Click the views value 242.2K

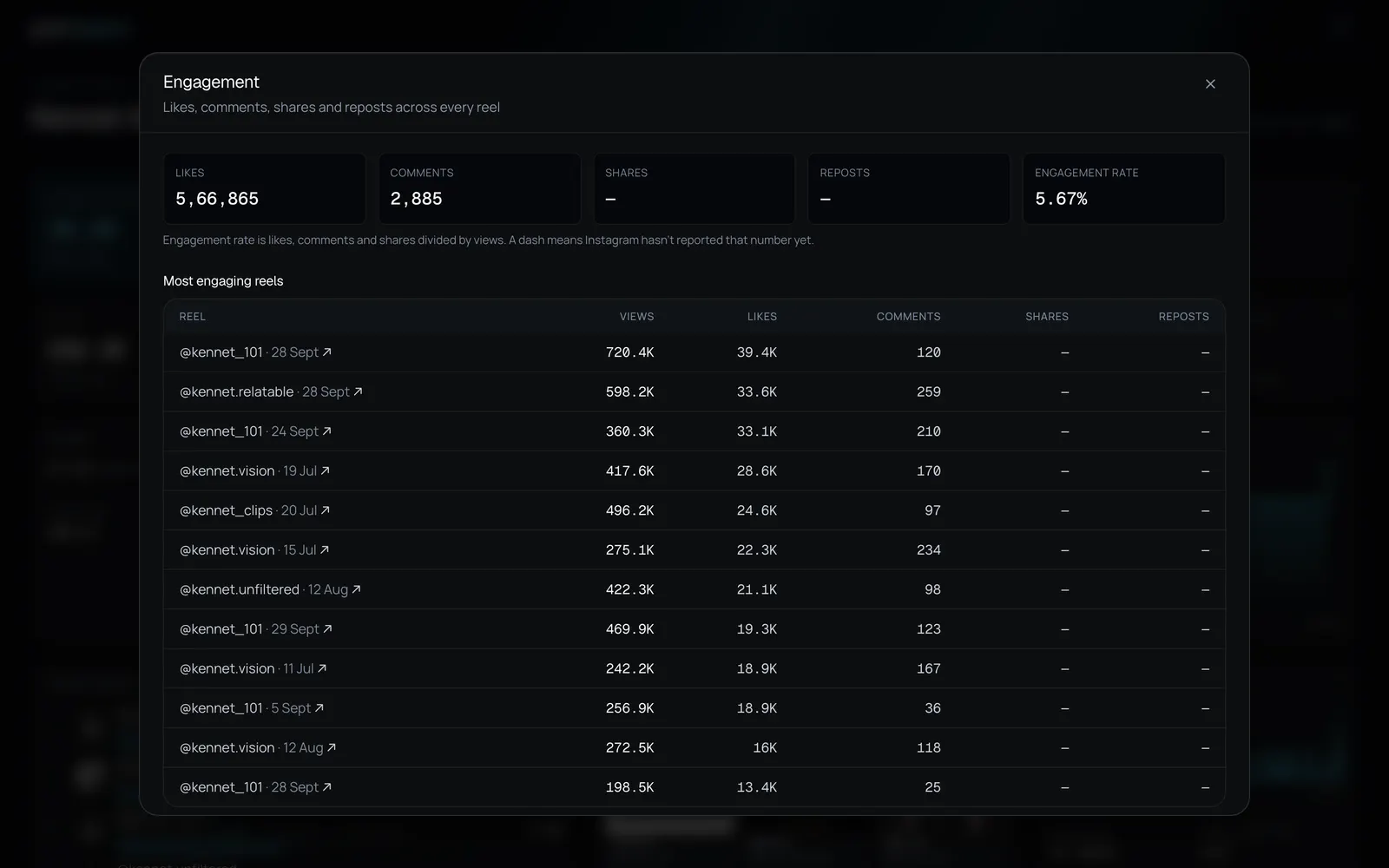point(629,668)
